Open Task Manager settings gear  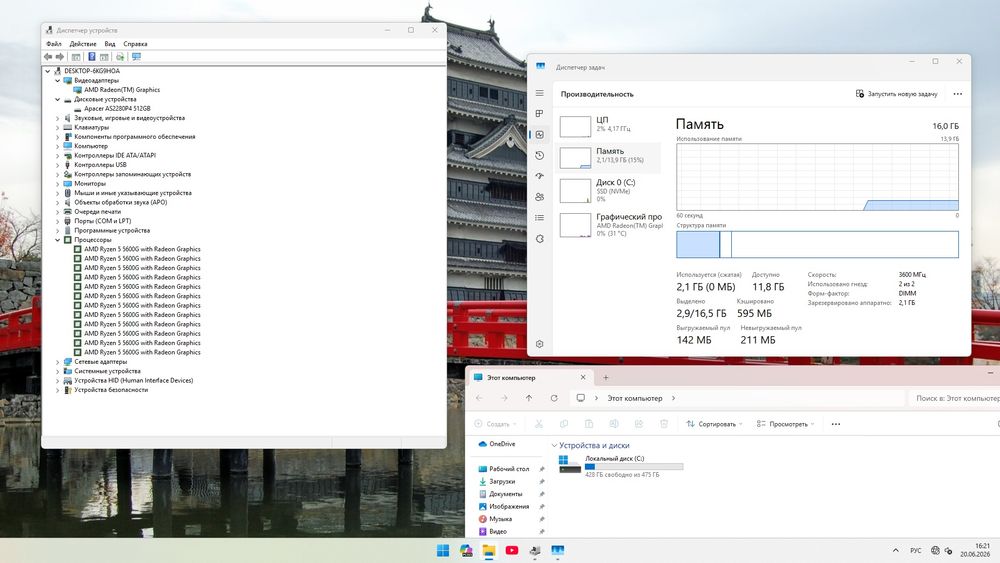coord(540,344)
